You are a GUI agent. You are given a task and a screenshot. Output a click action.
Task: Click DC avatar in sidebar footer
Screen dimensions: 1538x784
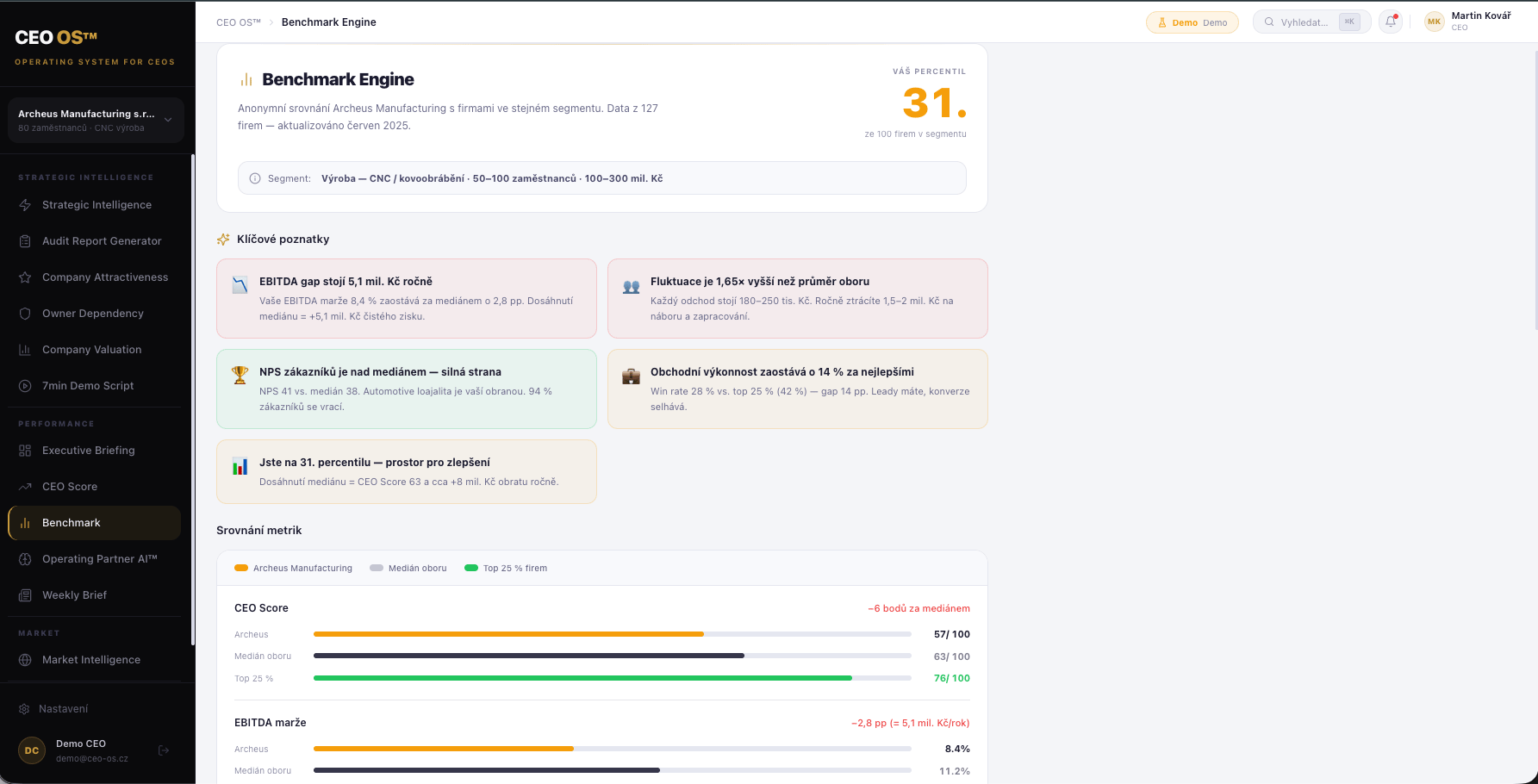point(32,750)
